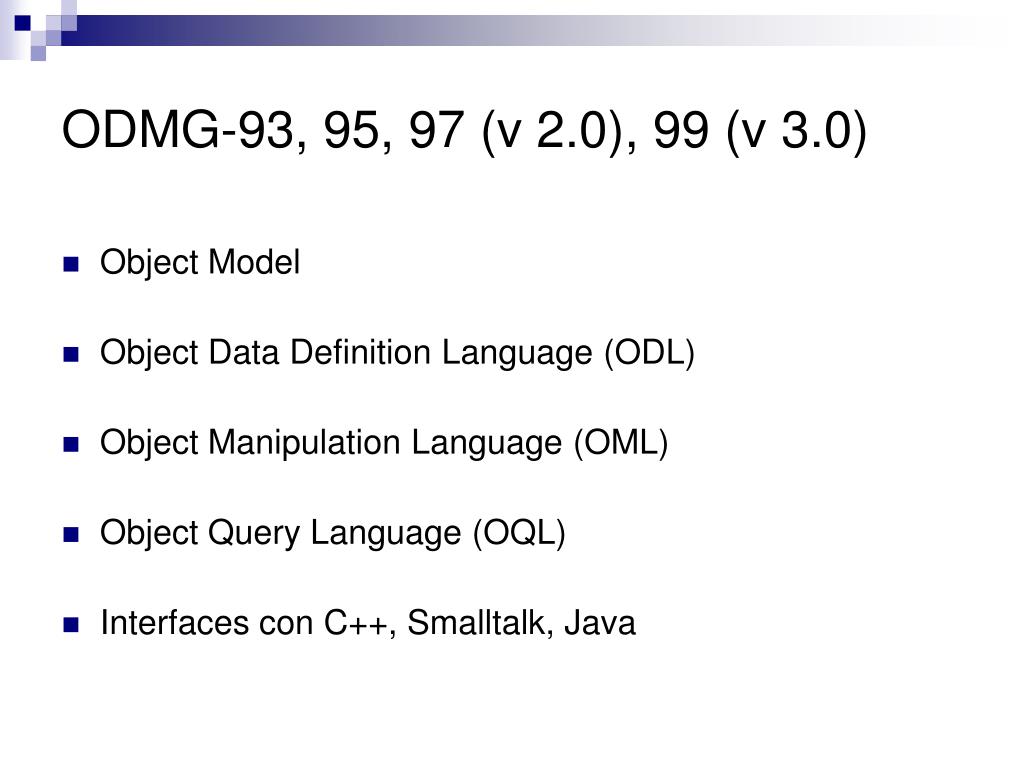Click the word Java in the last bullet
The width and height of the screenshot is (1024, 768).
pos(600,623)
